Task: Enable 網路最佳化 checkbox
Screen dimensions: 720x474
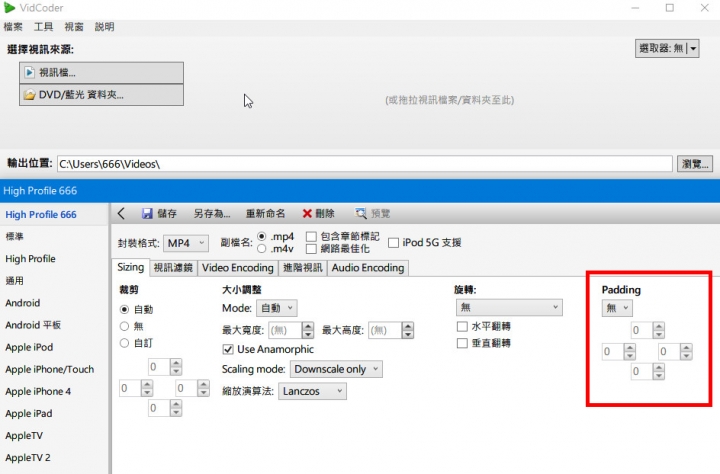Action: click(311, 248)
